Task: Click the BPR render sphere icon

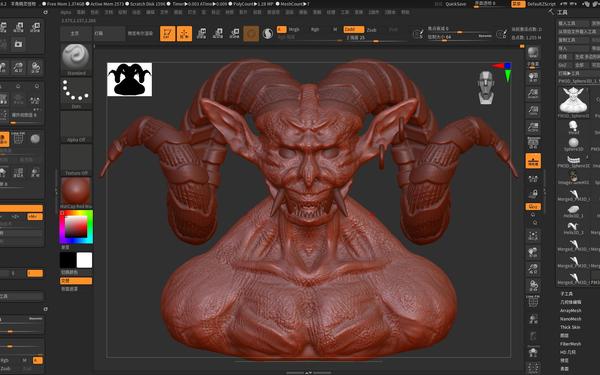Action: point(533,52)
